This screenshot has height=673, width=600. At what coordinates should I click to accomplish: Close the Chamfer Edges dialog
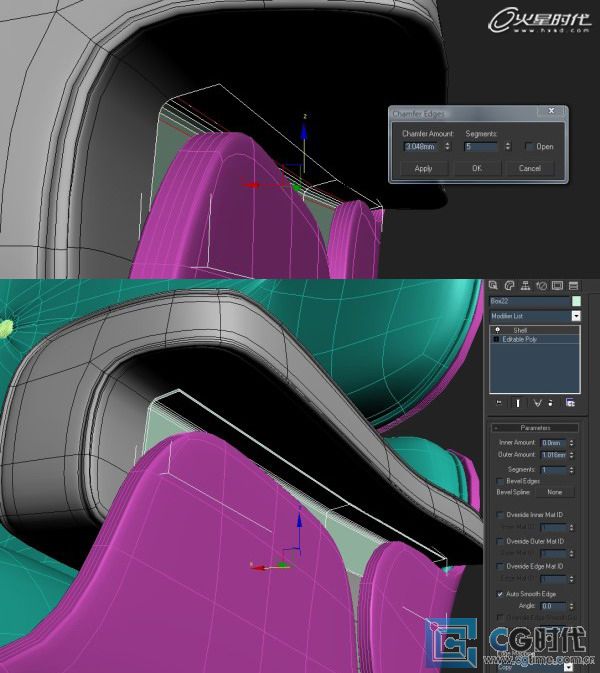(x=552, y=111)
